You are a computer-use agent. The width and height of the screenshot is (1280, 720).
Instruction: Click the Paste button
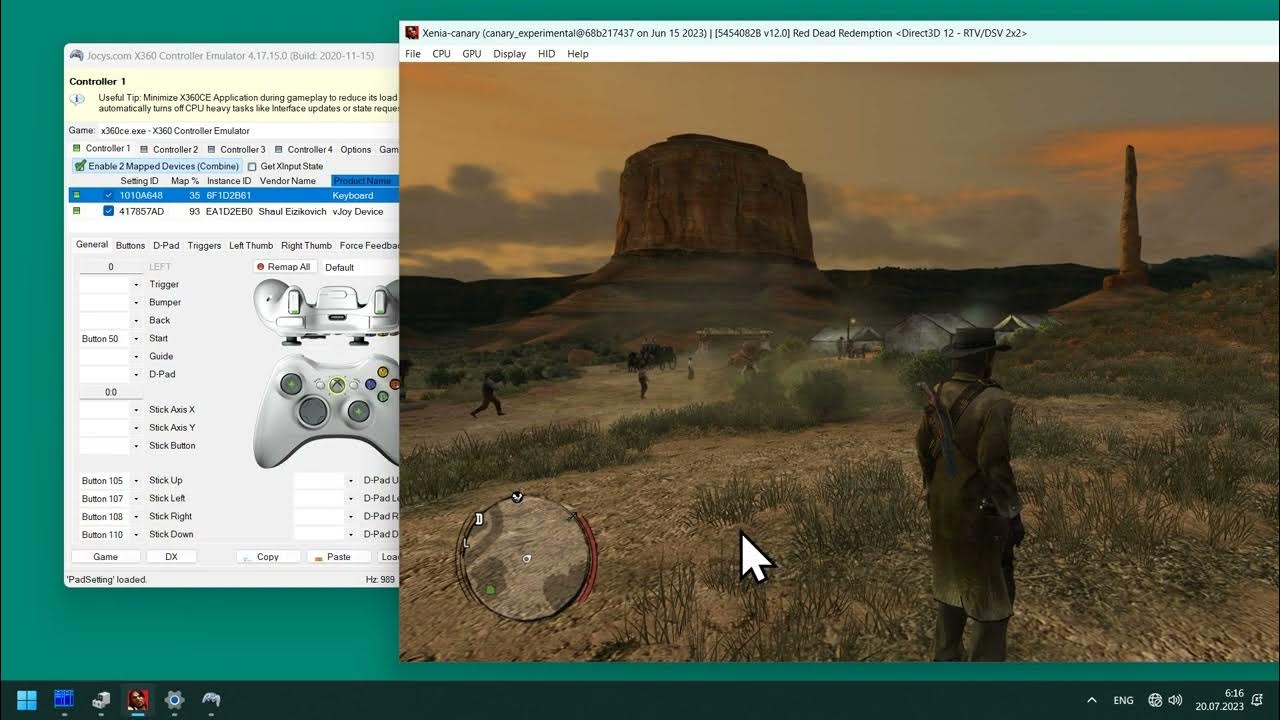click(x=339, y=557)
